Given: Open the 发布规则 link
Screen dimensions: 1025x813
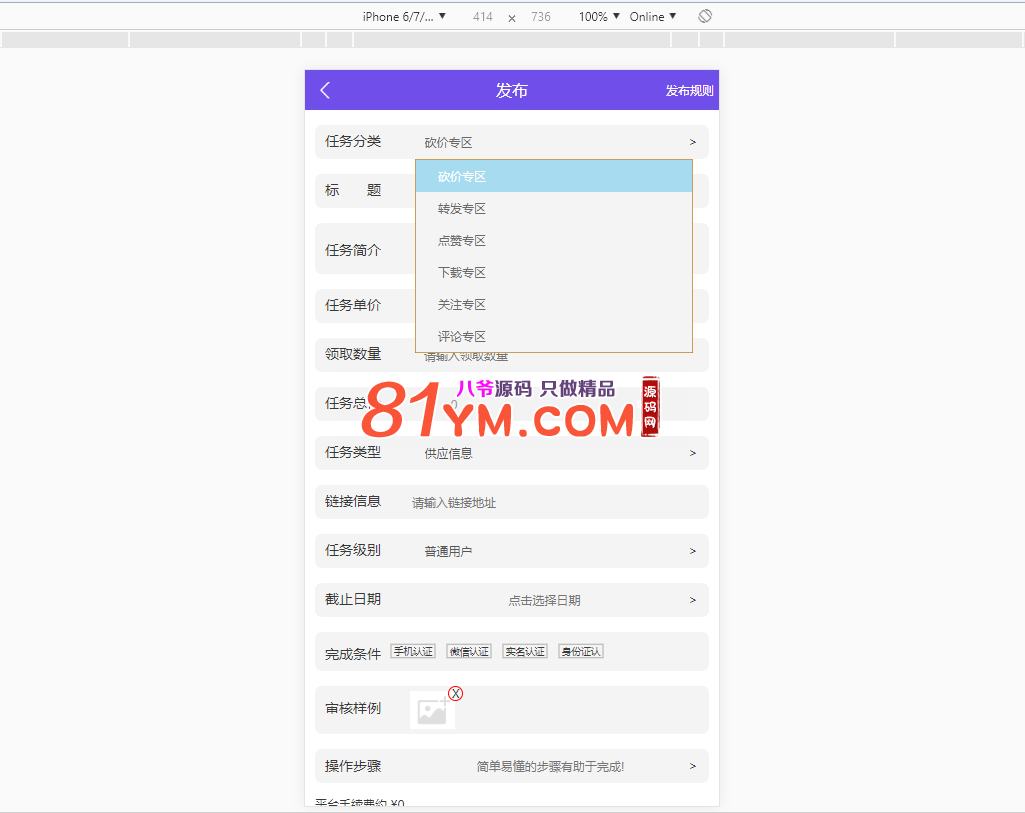Looking at the screenshot, I should coord(689,91).
